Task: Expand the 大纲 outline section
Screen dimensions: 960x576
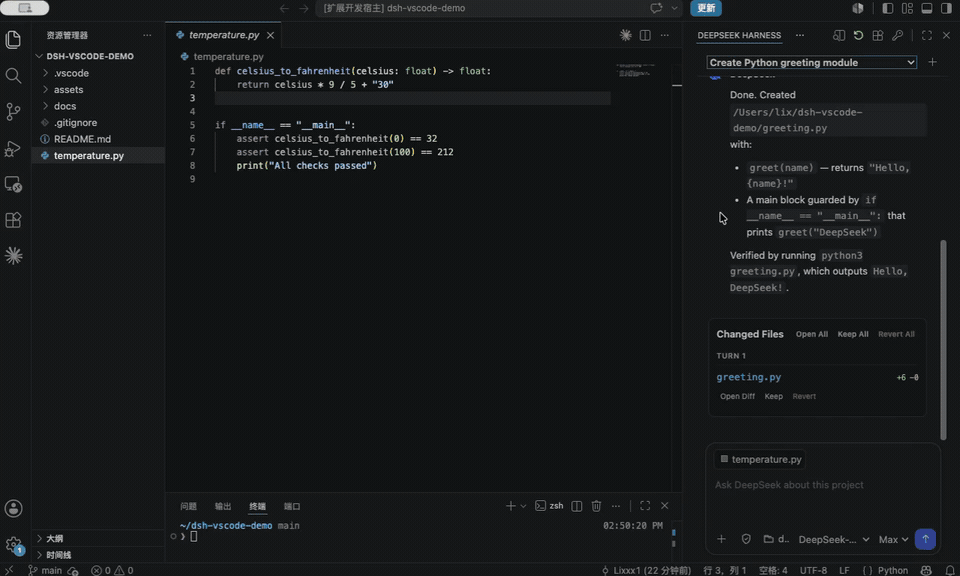Action: 54,539
